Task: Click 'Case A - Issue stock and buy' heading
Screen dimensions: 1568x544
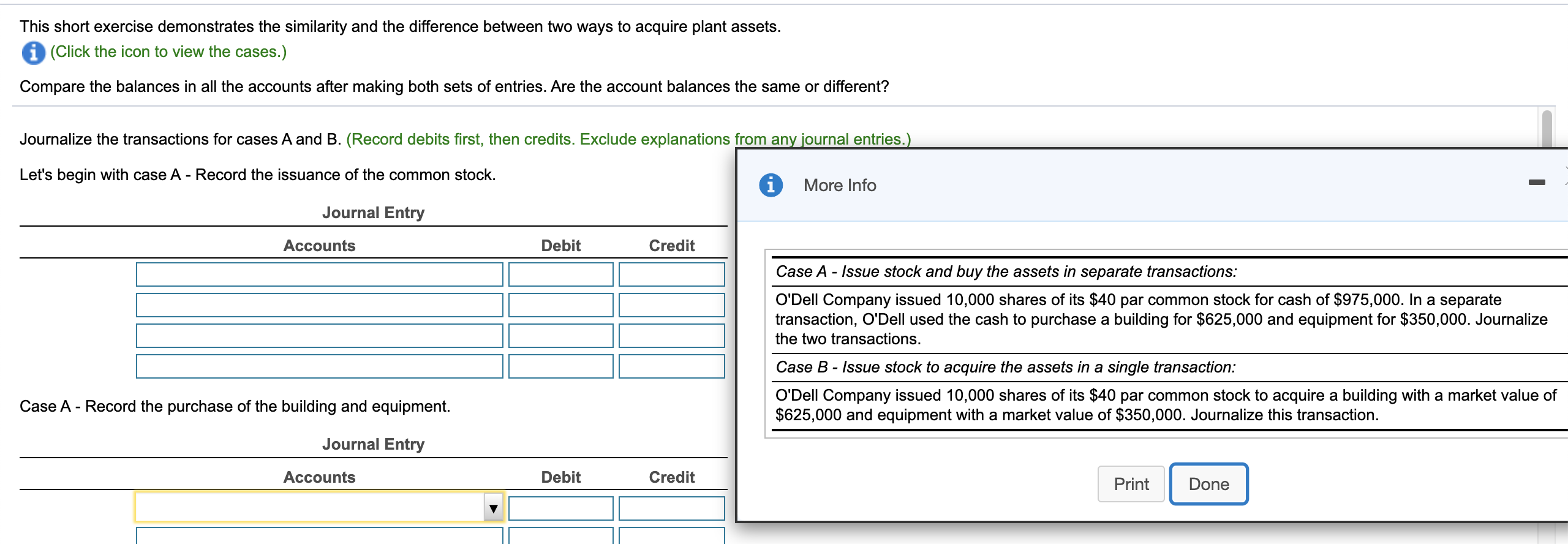Action: (x=1006, y=271)
